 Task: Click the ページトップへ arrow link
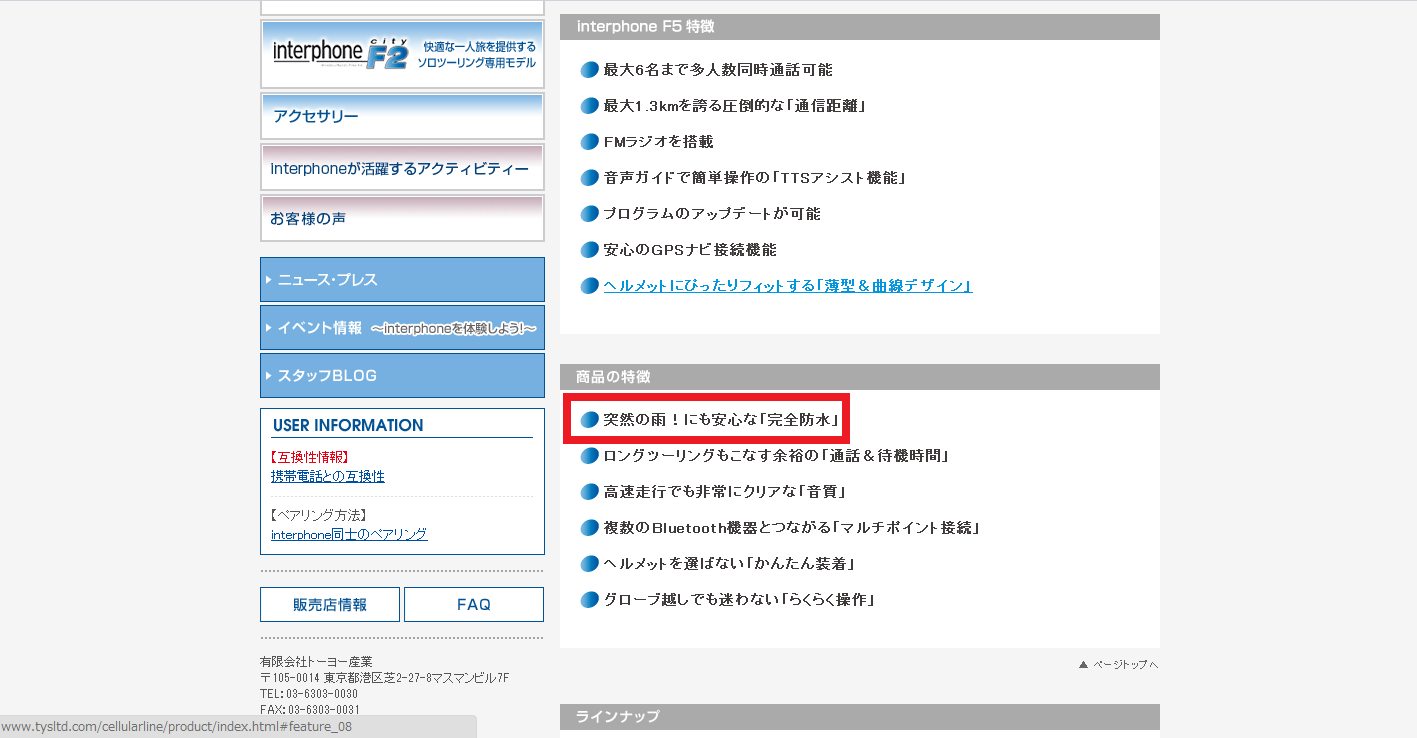click(1118, 665)
